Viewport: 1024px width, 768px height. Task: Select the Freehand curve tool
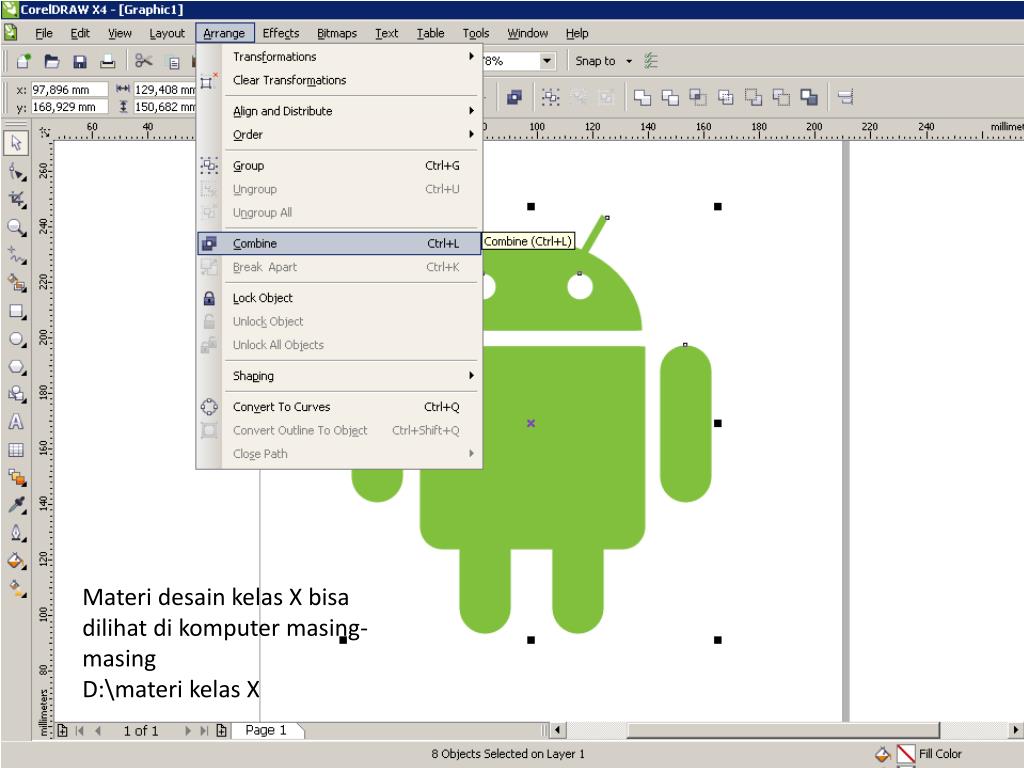(16, 255)
